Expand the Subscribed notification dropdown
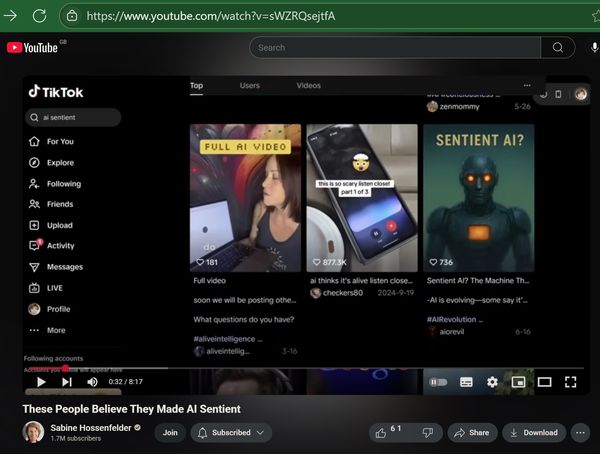 tap(231, 433)
